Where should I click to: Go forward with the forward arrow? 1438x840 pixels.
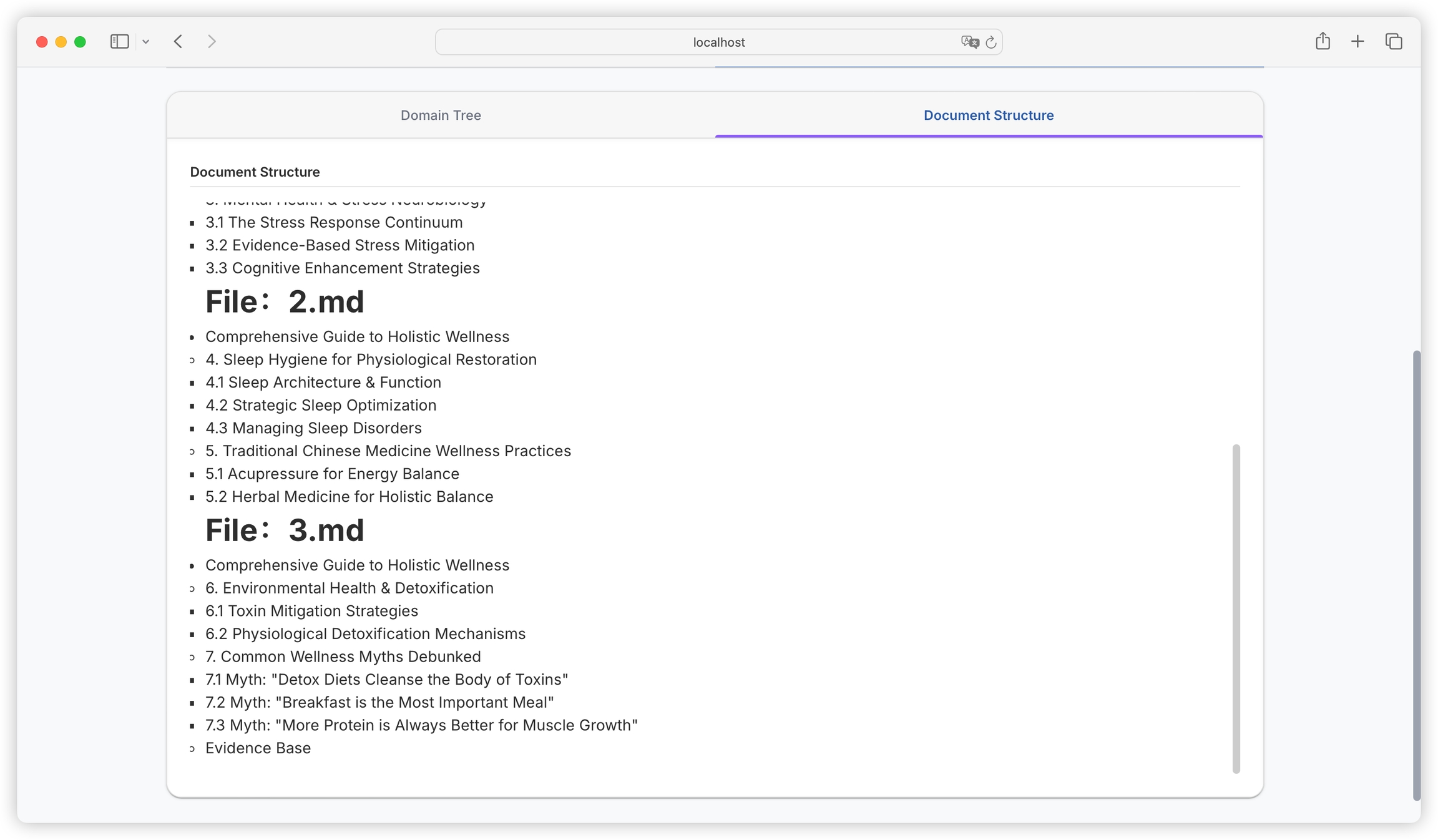(x=212, y=42)
